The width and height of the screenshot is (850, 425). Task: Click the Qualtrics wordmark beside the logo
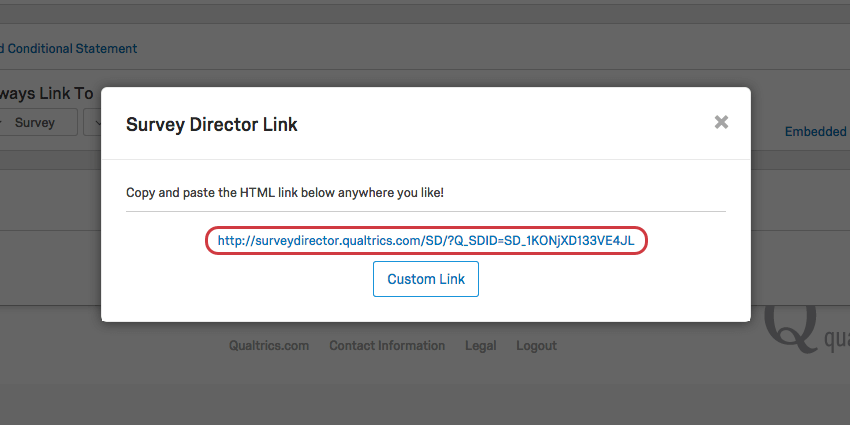[836, 339]
